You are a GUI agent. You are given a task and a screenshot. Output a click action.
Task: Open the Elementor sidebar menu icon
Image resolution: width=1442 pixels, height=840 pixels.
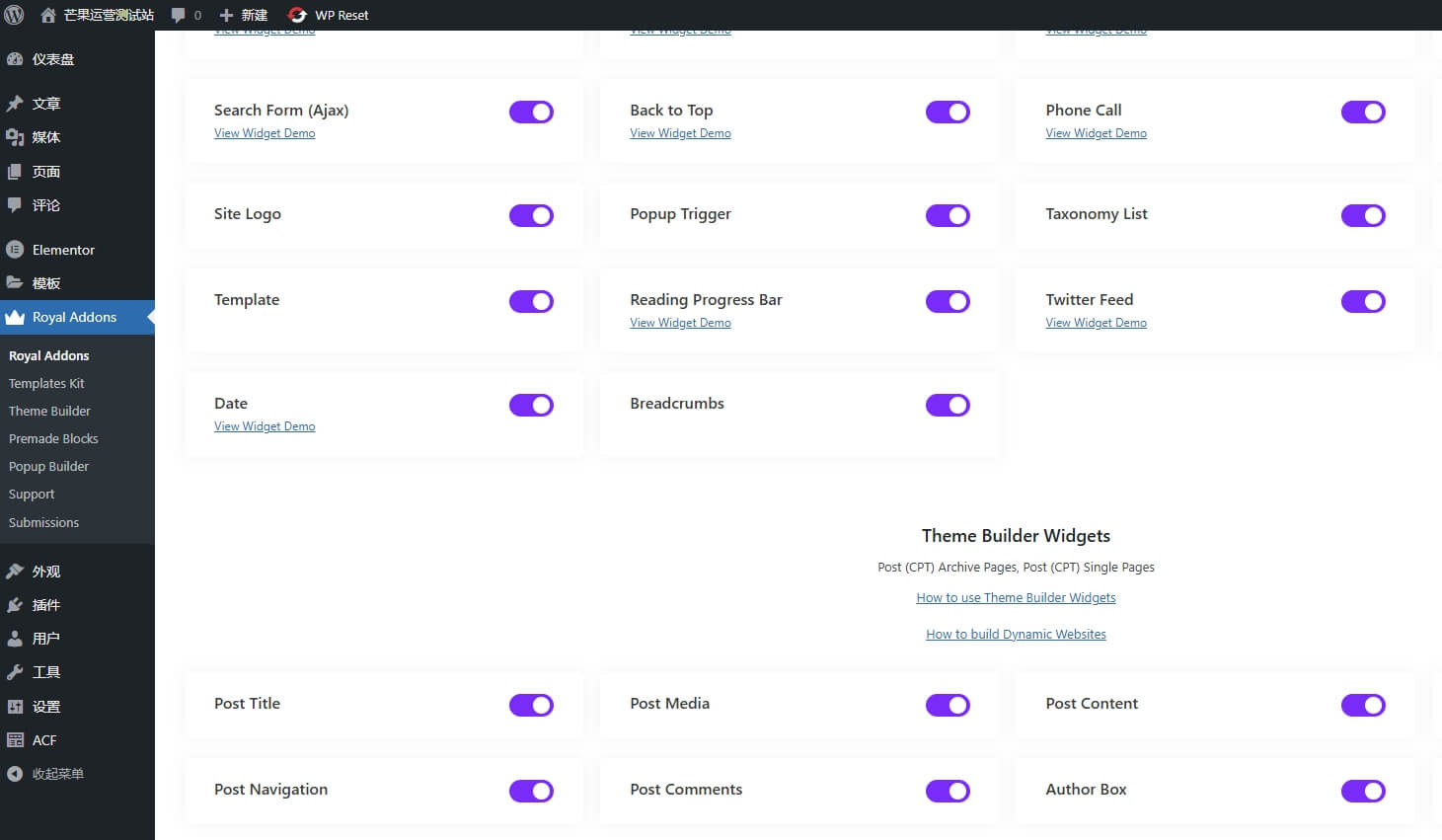(x=15, y=250)
